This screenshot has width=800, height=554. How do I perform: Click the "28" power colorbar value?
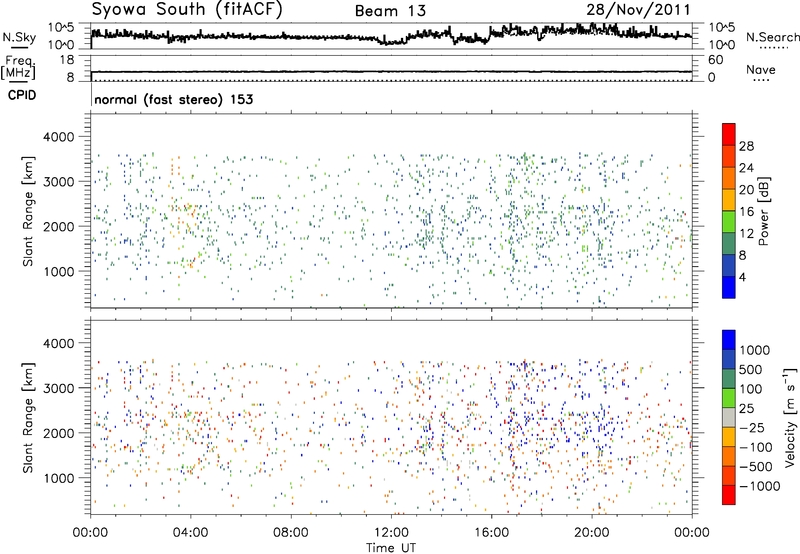point(746,146)
